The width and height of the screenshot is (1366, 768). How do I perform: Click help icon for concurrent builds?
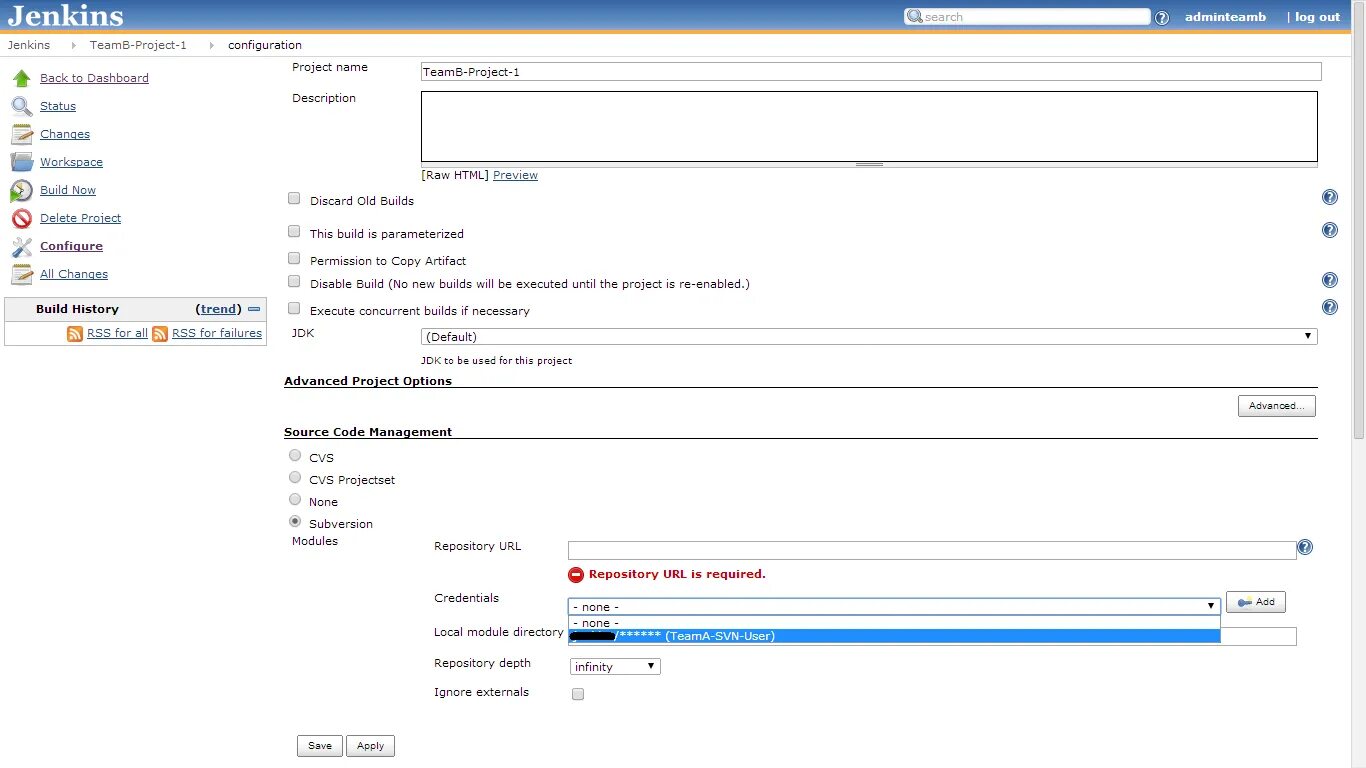pos(1330,307)
